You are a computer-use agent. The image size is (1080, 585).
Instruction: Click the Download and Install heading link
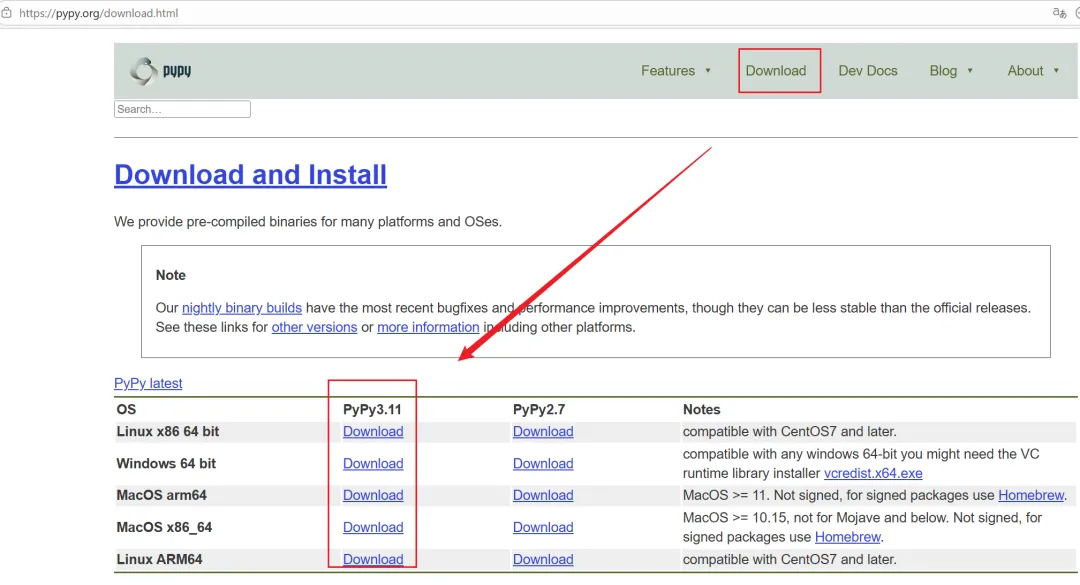pyautogui.click(x=250, y=174)
